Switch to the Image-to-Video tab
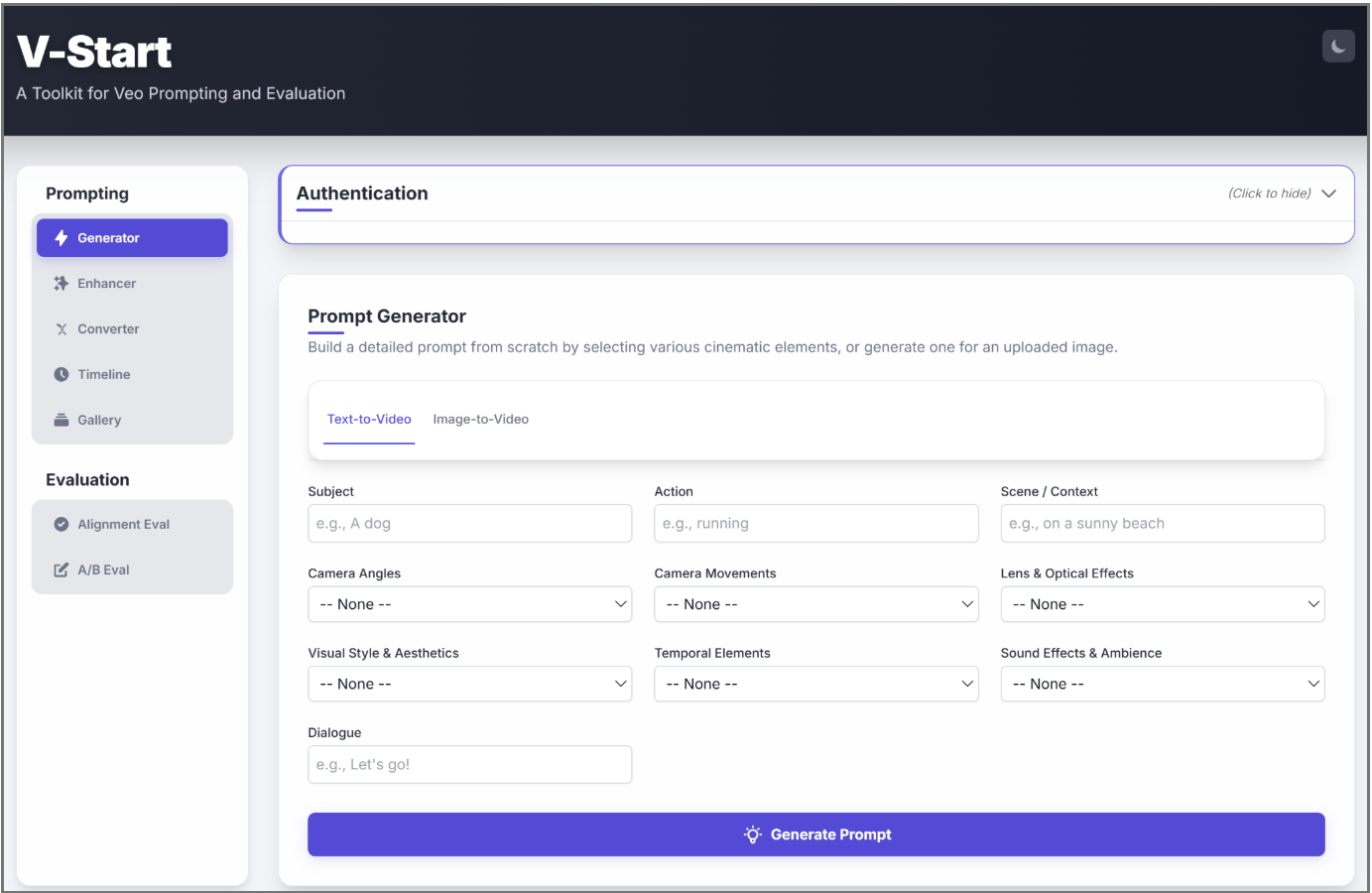Screen dimensions: 1372x893 (481, 420)
